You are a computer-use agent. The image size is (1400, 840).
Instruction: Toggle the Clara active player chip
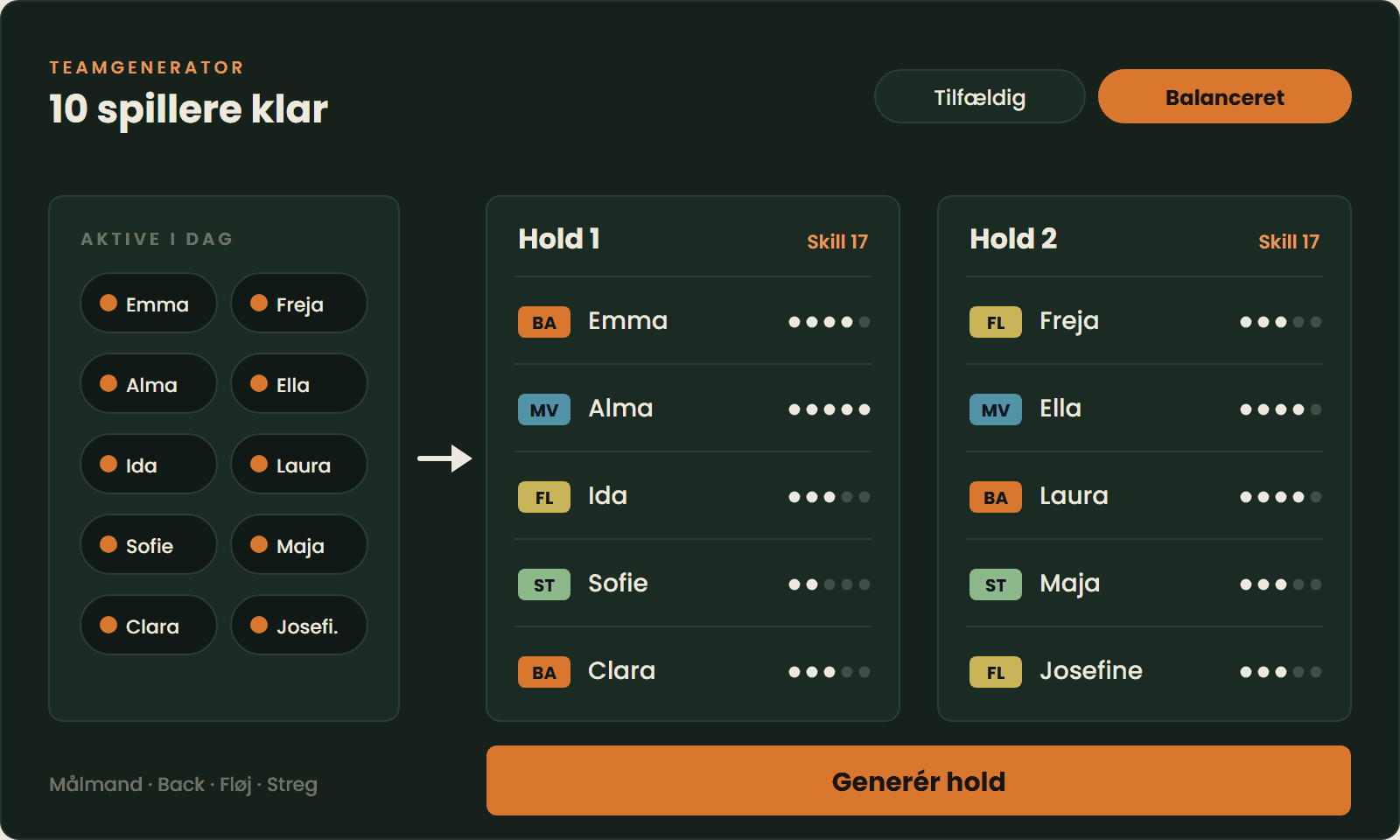click(149, 625)
